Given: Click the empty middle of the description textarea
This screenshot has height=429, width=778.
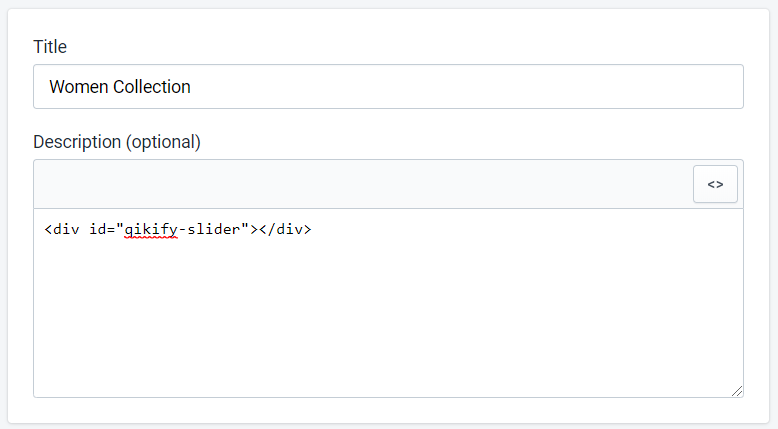Looking at the screenshot, I should point(388,310).
